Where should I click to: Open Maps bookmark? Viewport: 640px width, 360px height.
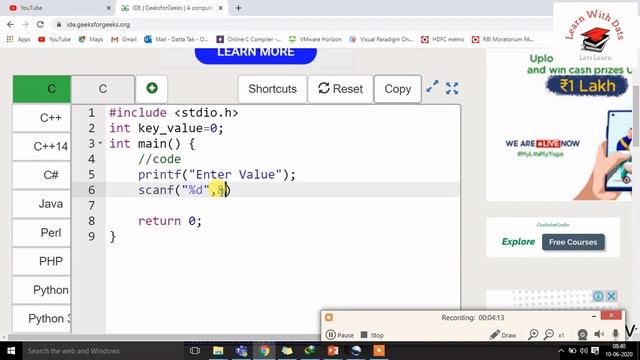(91, 39)
